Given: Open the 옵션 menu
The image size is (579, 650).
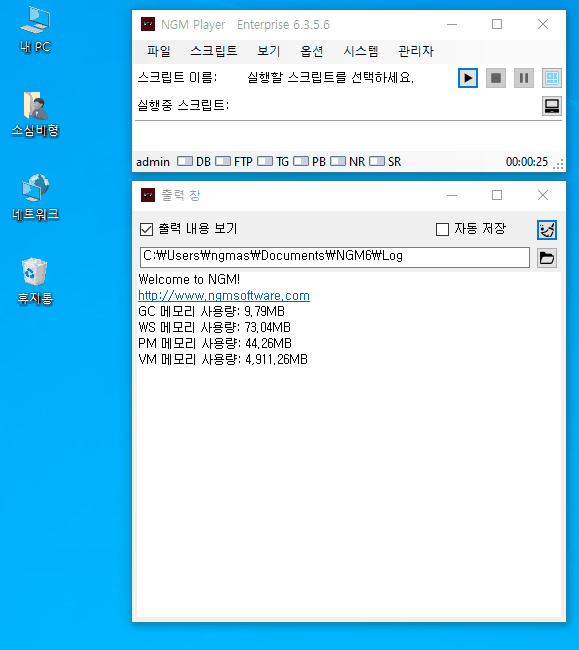Looking at the screenshot, I should pyautogui.click(x=312, y=51).
